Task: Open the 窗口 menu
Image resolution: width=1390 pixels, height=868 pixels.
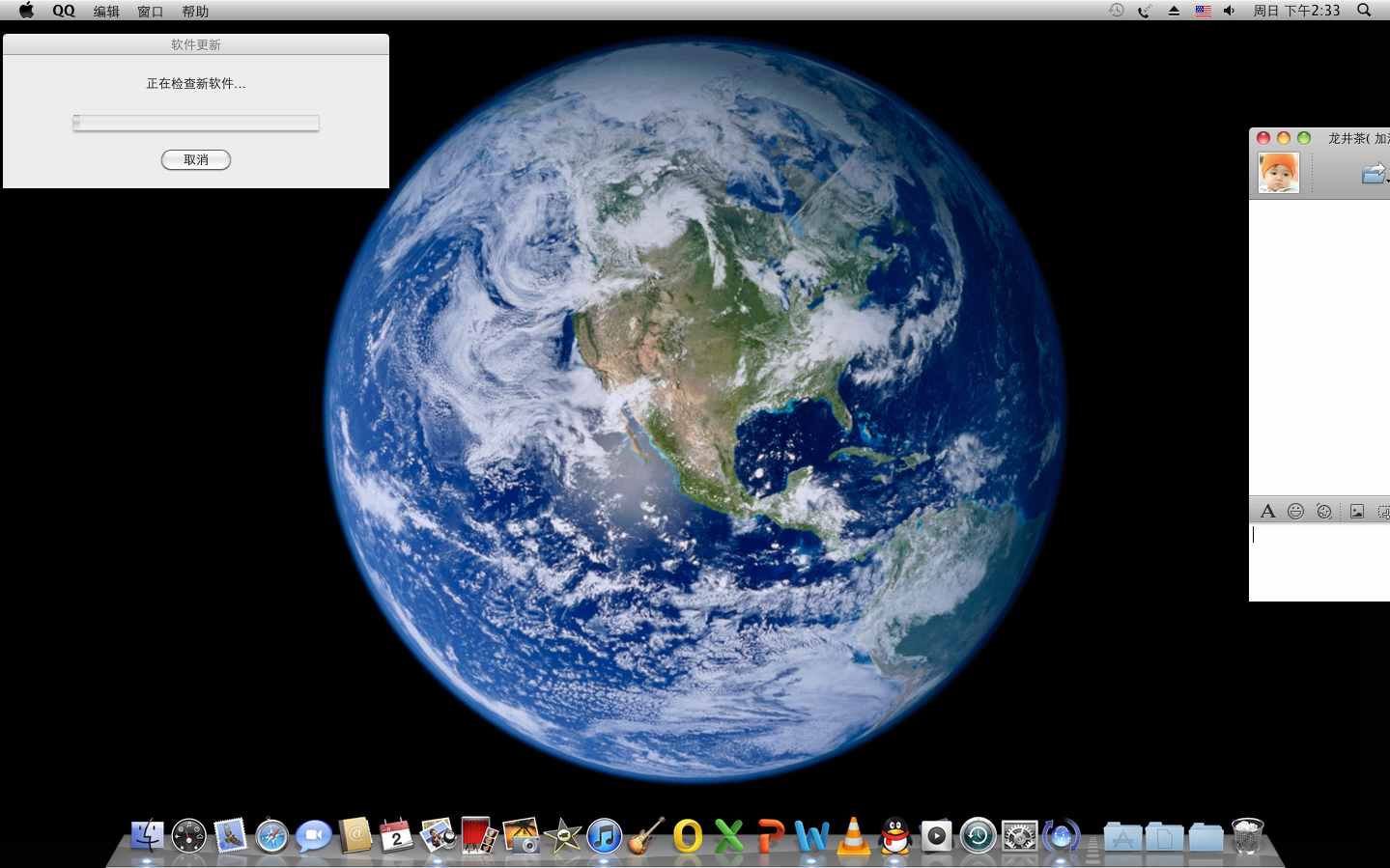Action: point(151,12)
